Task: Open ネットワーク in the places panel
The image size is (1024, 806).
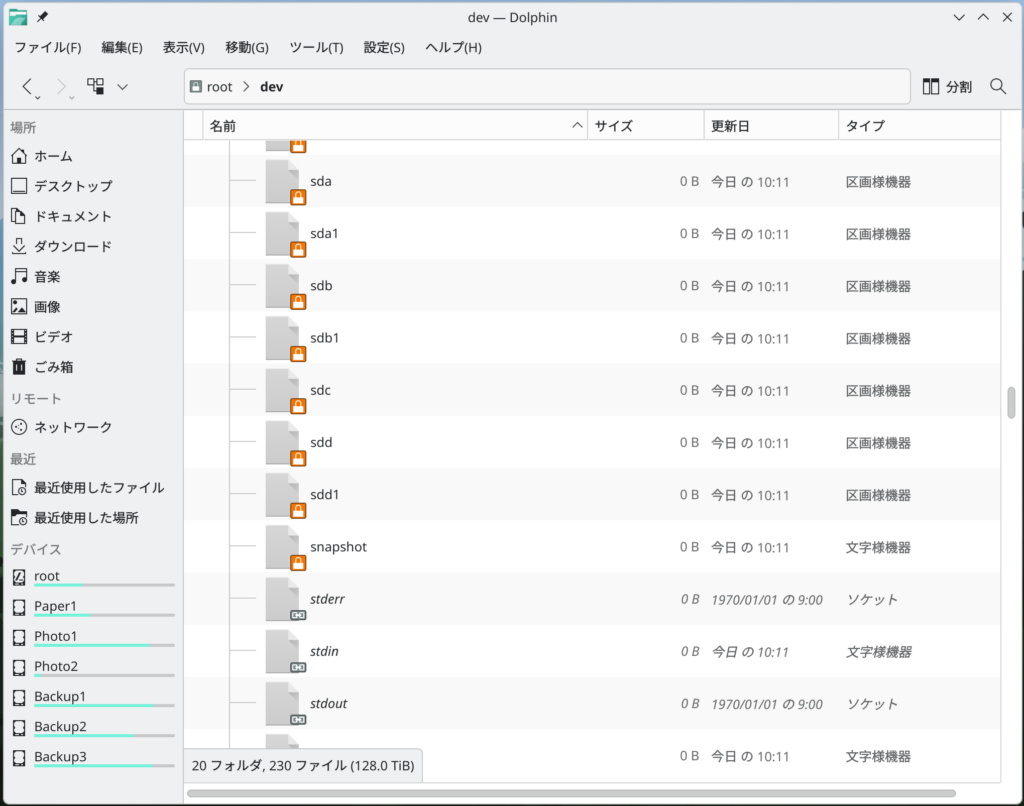Action: pos(72,427)
